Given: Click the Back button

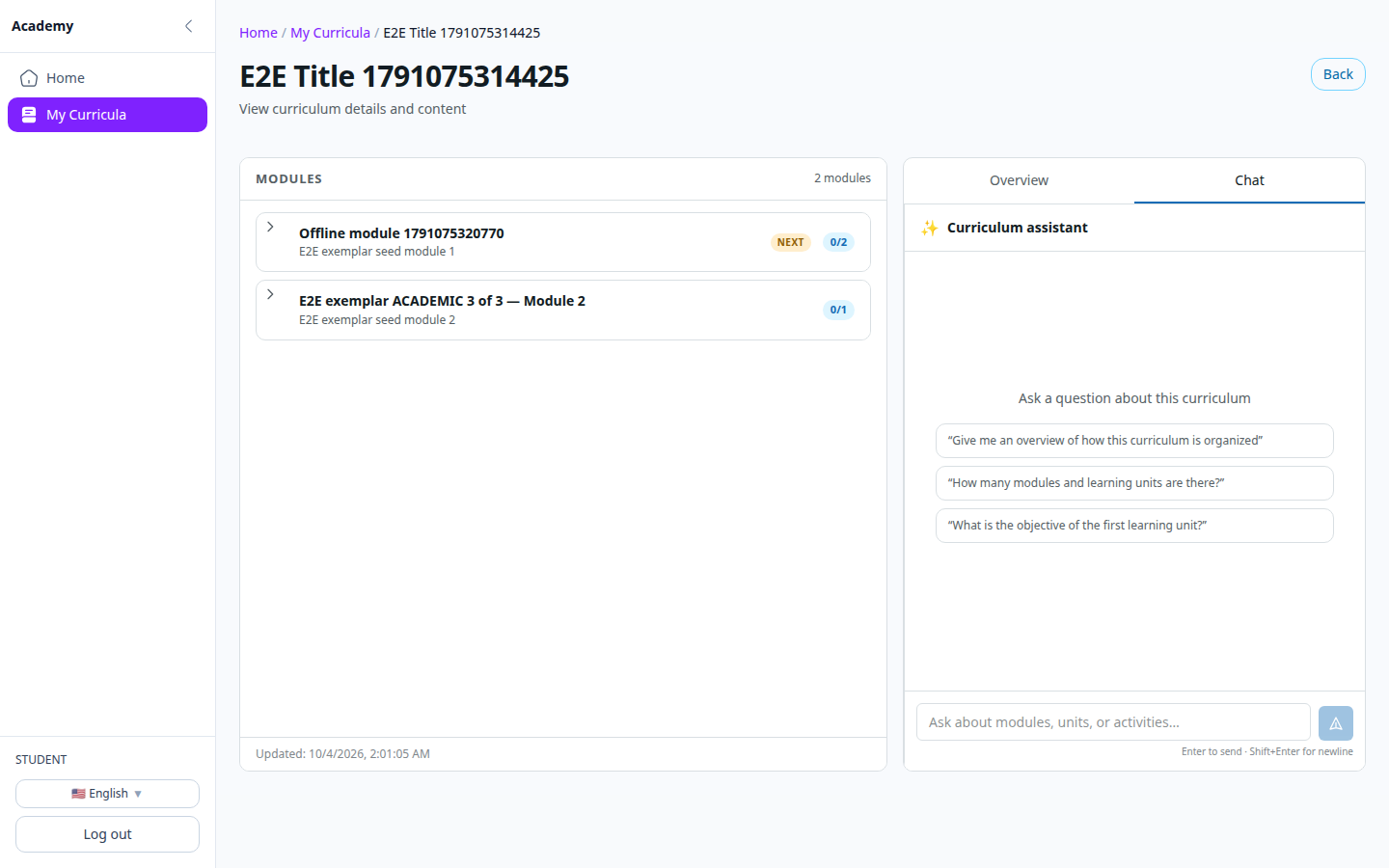Looking at the screenshot, I should [x=1338, y=74].
